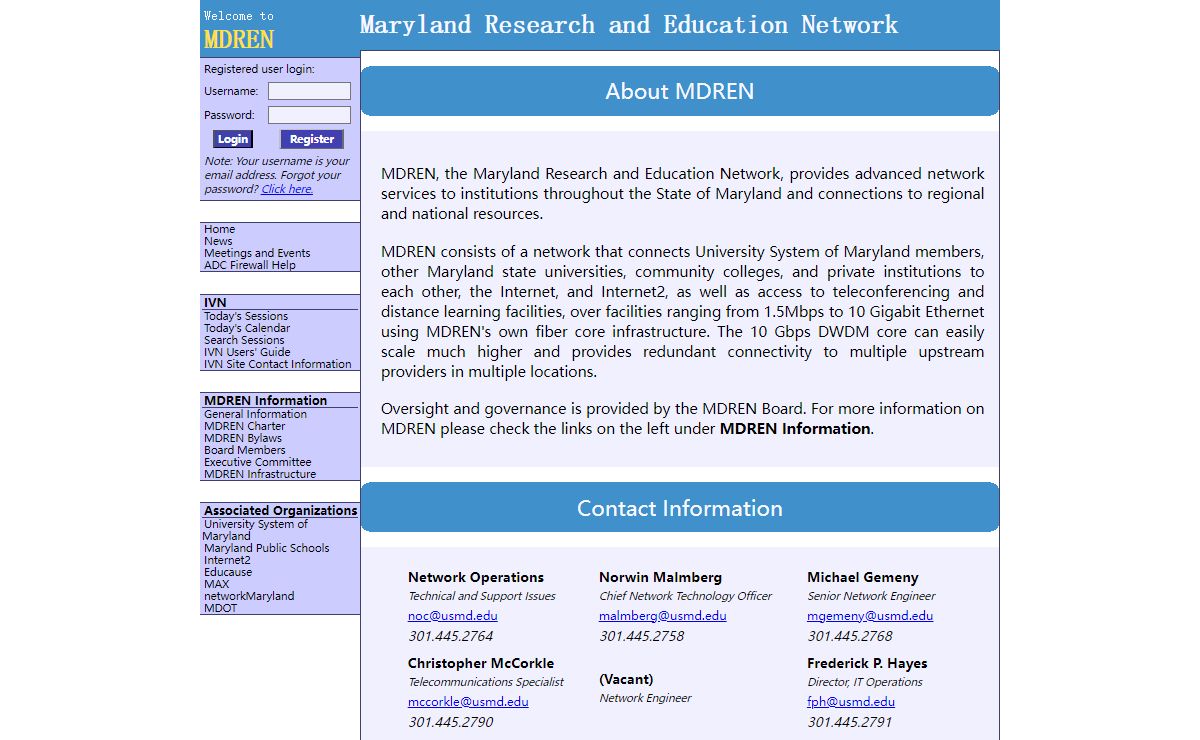Click the '(Vacant)' Network Engineer entry
This screenshot has width=1200, height=740.
(x=626, y=679)
